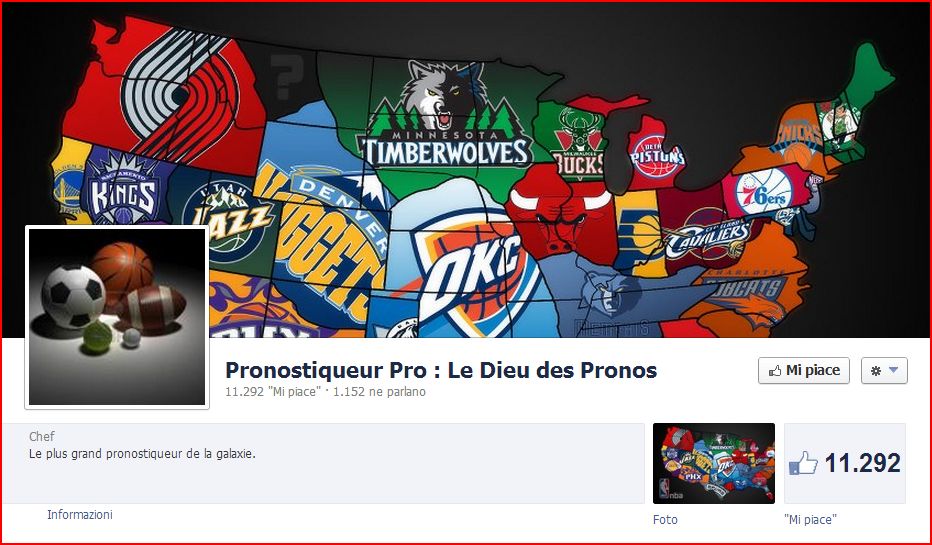Click the page description about pronostiqueur
This screenshot has height=545, width=932.
point(142,454)
